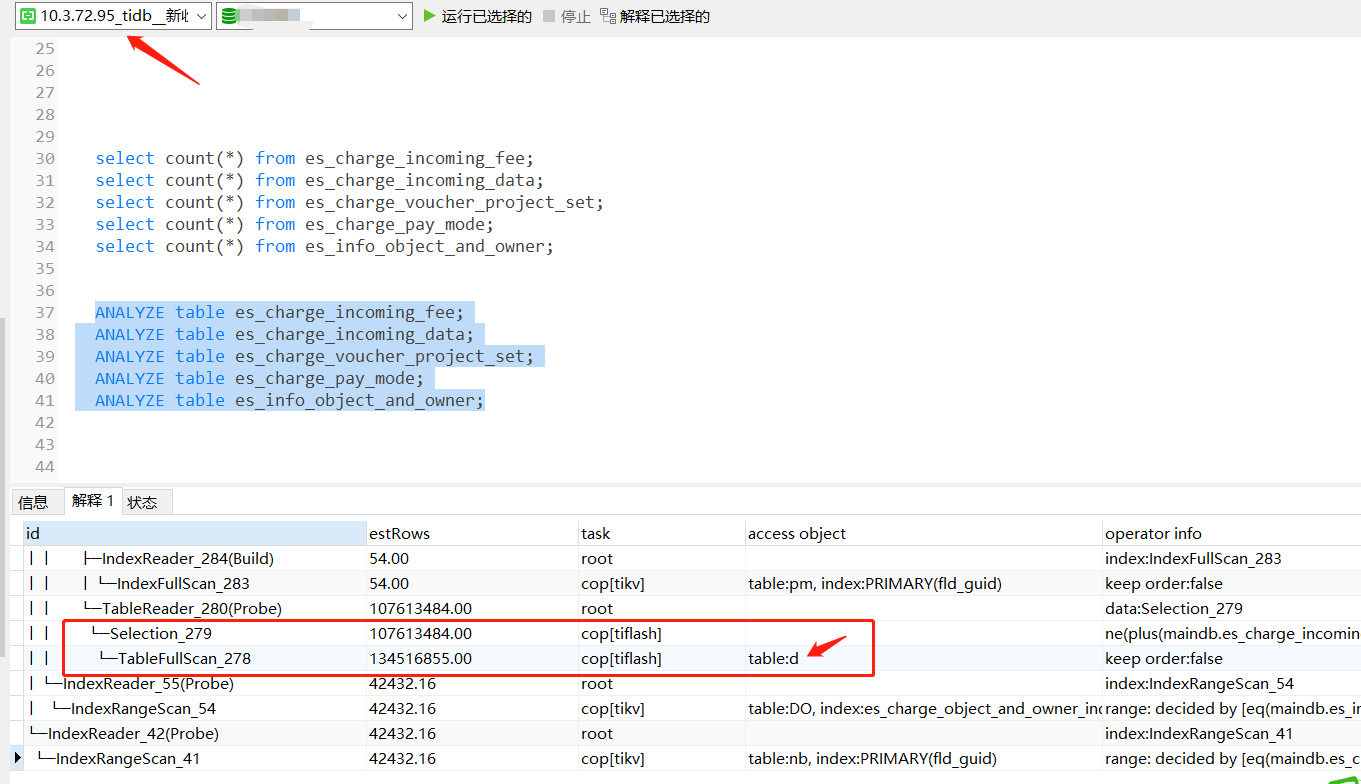Explain the selected statements (解释已选择的)
Screen dimensions: 1361x784
655,16
